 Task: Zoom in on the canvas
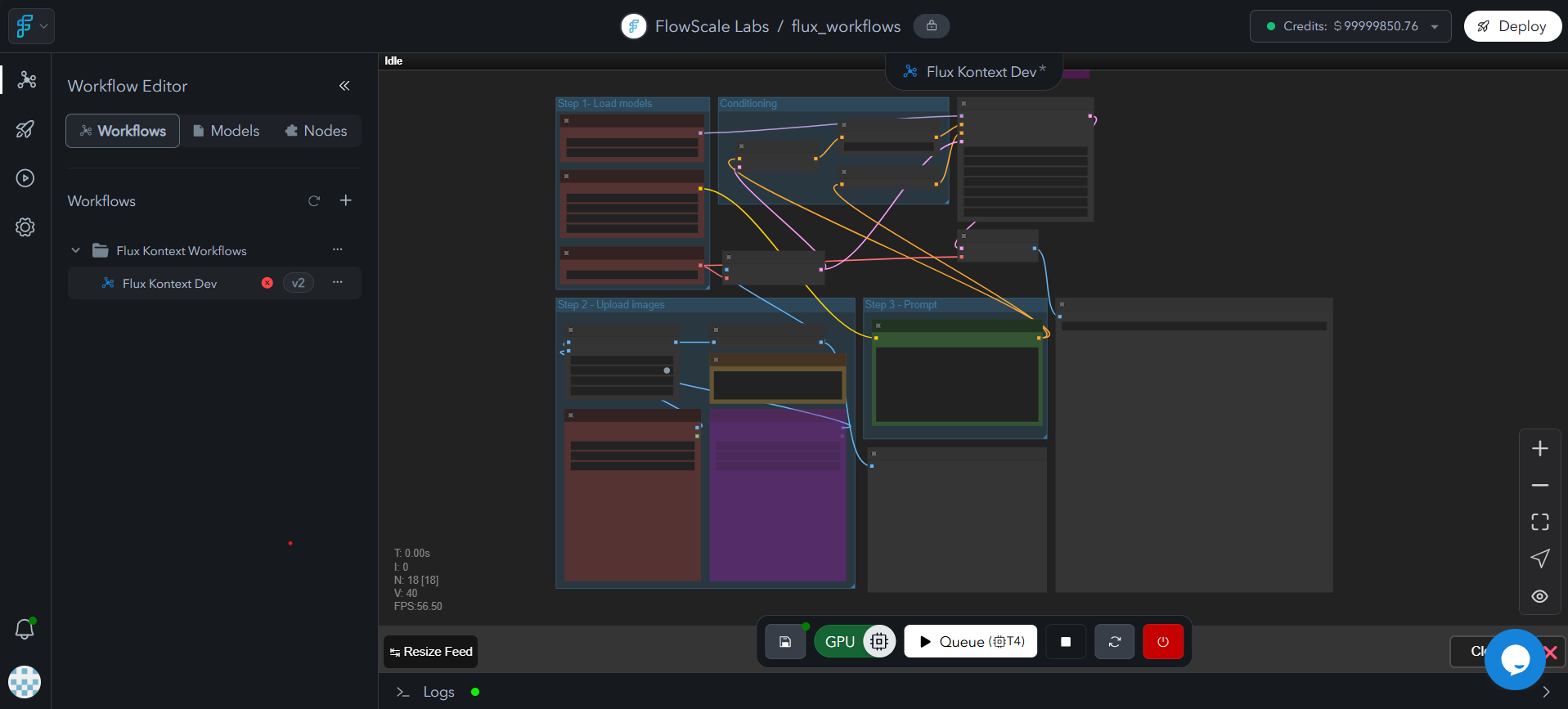click(1540, 448)
